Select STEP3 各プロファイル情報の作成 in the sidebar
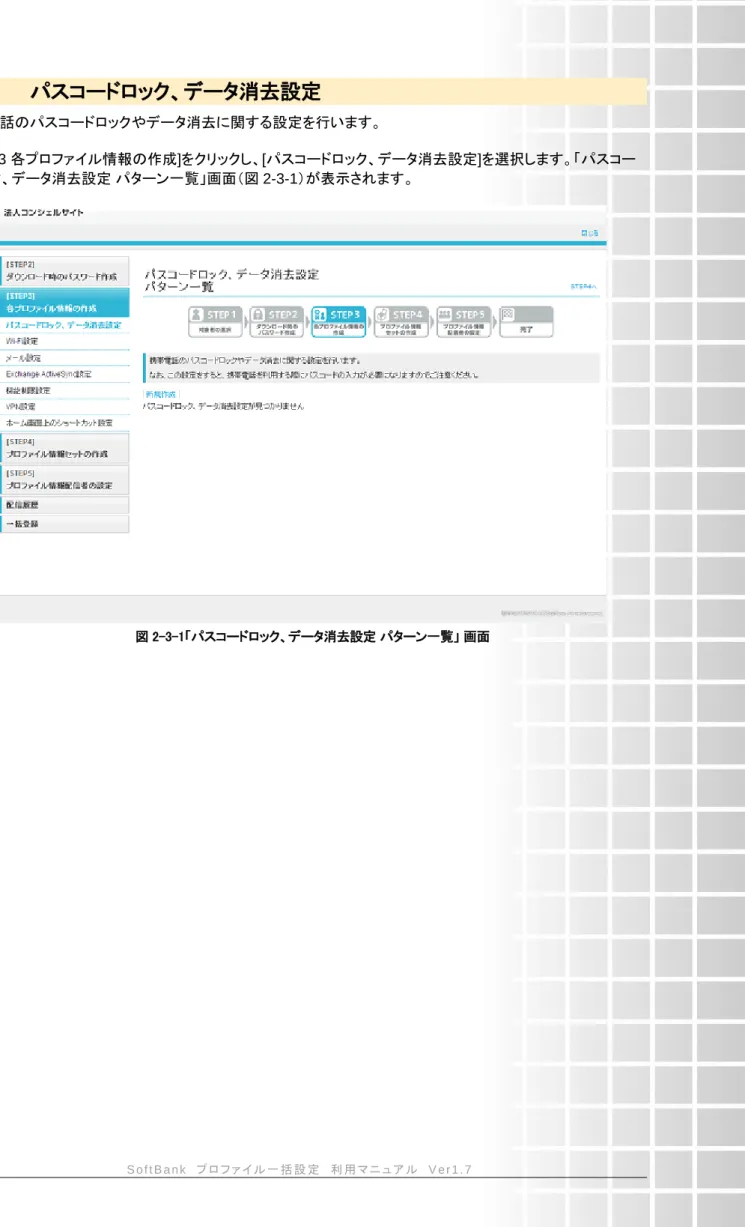Screen dimensions: 745x1227 (x=65, y=303)
